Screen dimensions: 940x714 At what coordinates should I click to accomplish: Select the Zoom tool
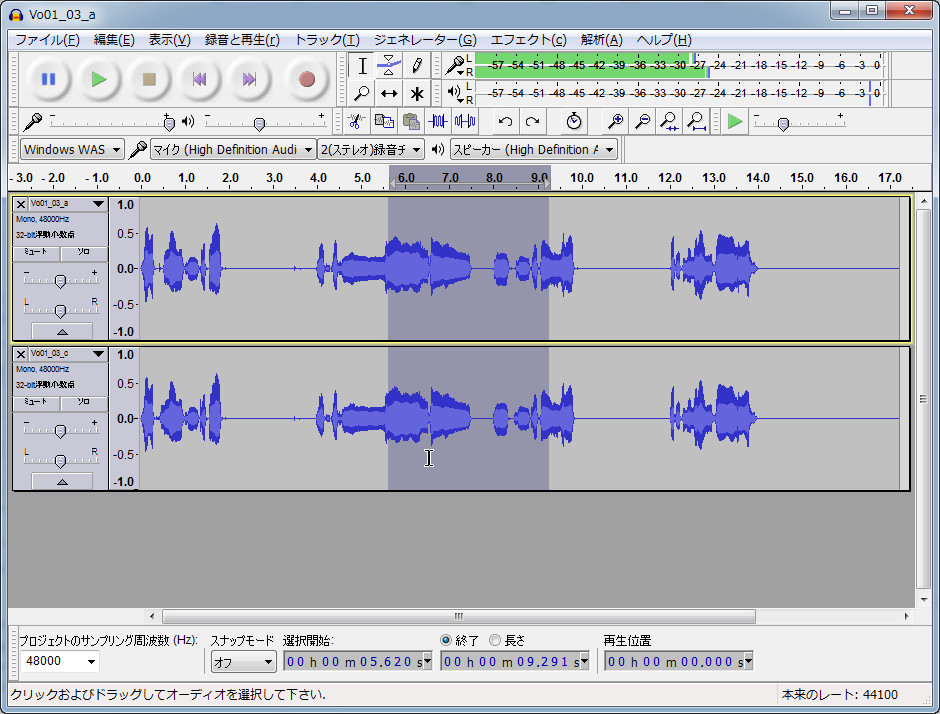point(362,93)
